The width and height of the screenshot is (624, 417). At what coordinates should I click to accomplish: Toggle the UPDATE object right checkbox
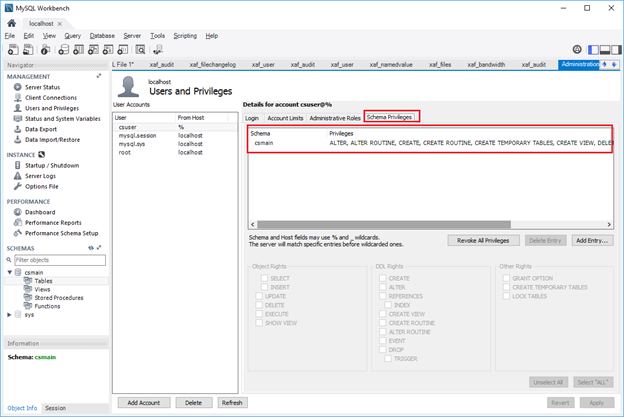(x=259, y=296)
